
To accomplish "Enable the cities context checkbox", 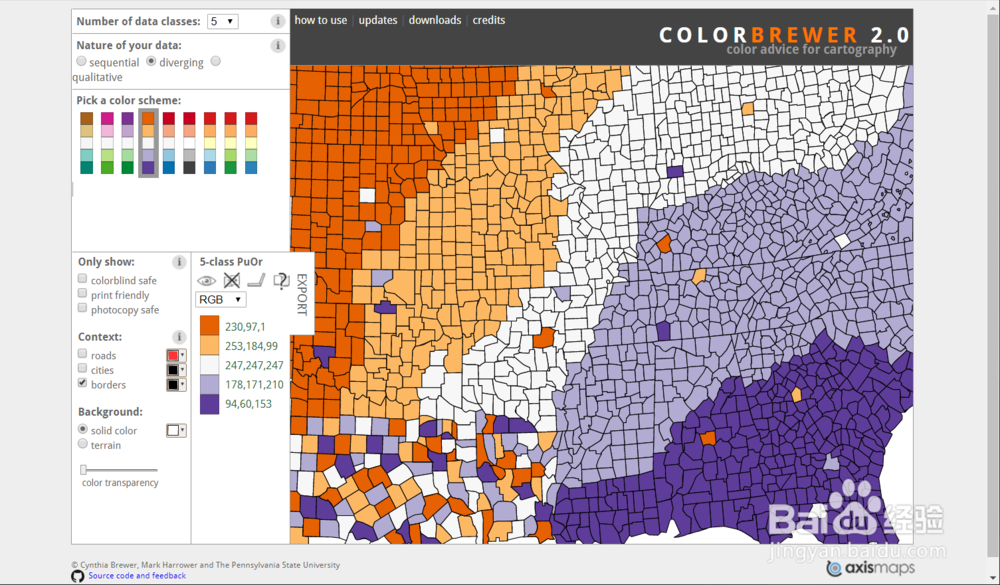I will 82,369.
